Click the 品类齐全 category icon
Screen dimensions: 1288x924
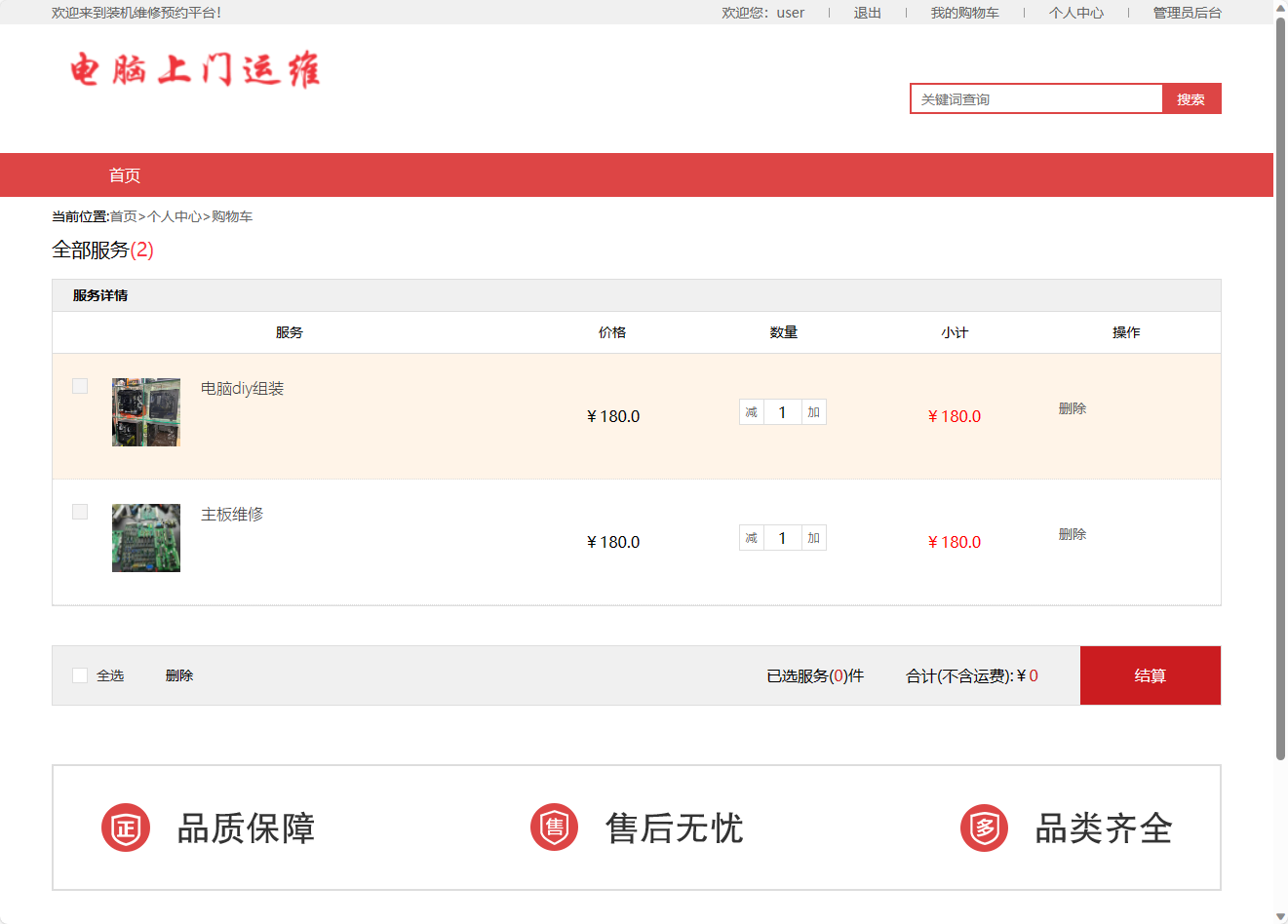[x=984, y=828]
